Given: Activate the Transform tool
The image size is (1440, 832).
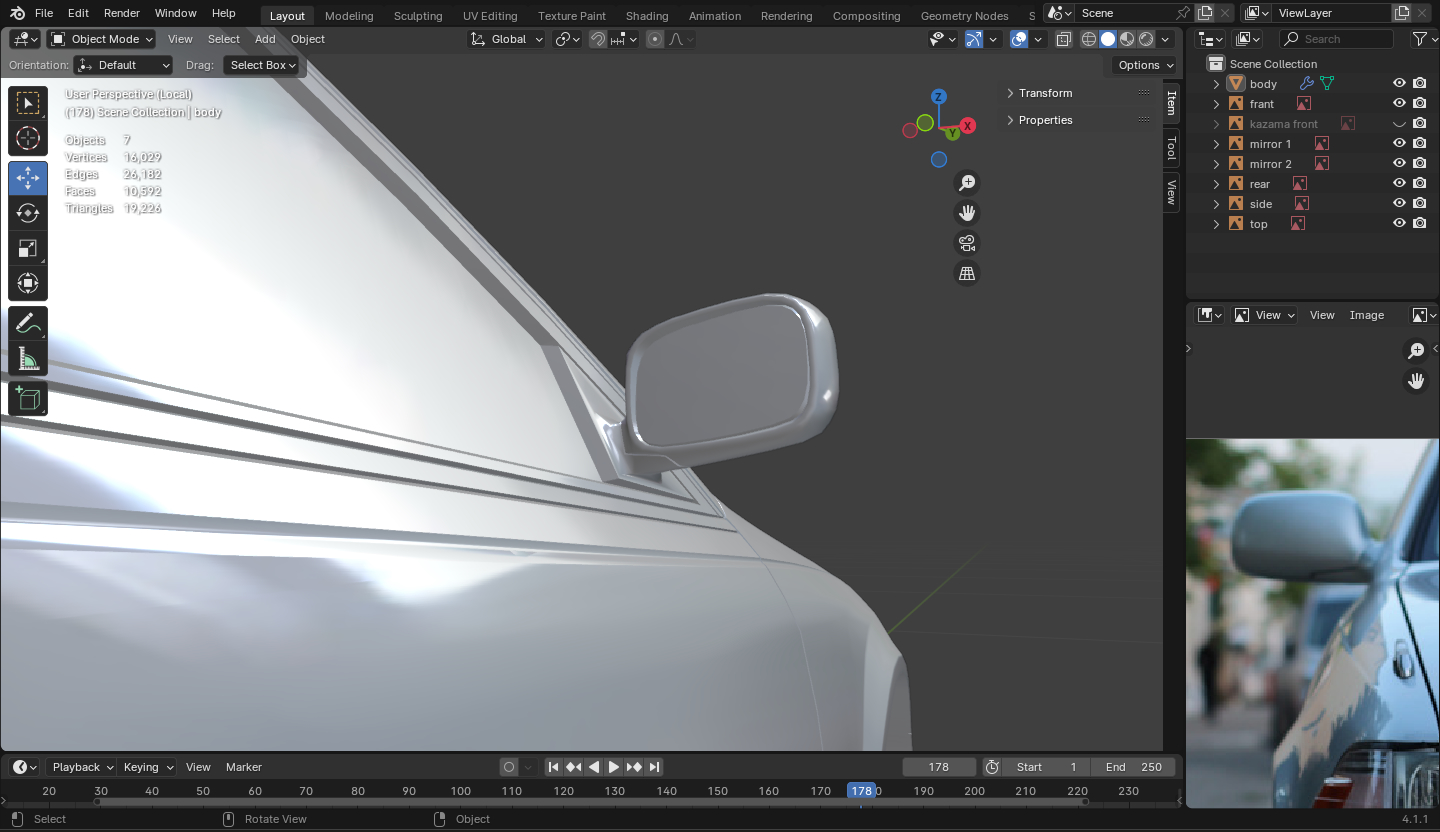Looking at the screenshot, I should (x=28, y=283).
